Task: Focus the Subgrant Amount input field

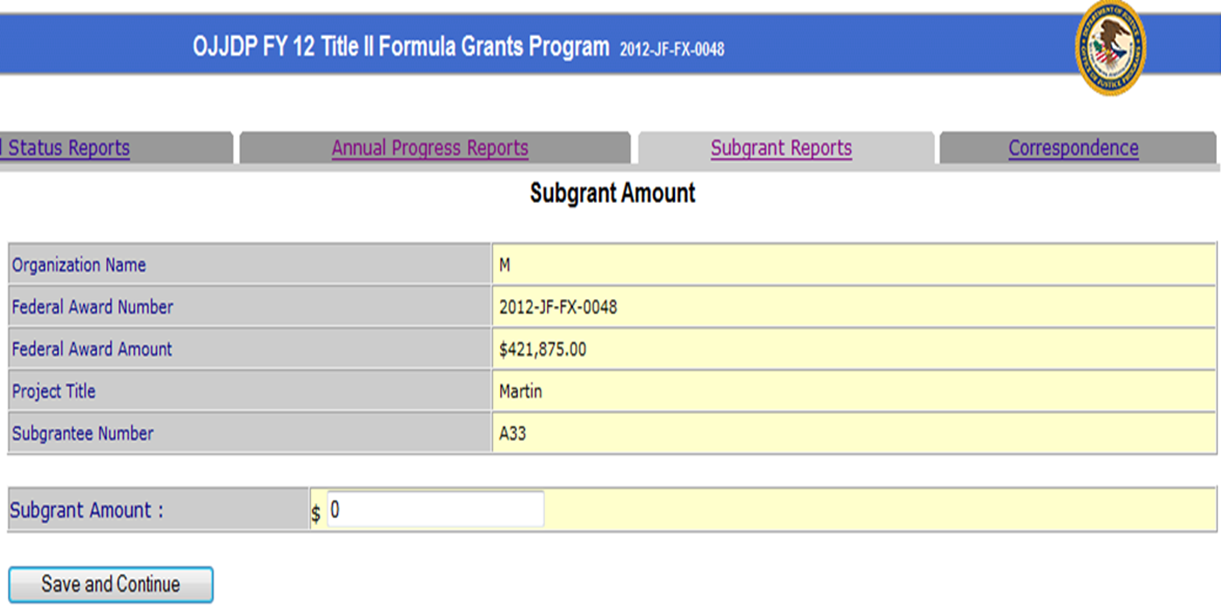Action: click(x=436, y=509)
